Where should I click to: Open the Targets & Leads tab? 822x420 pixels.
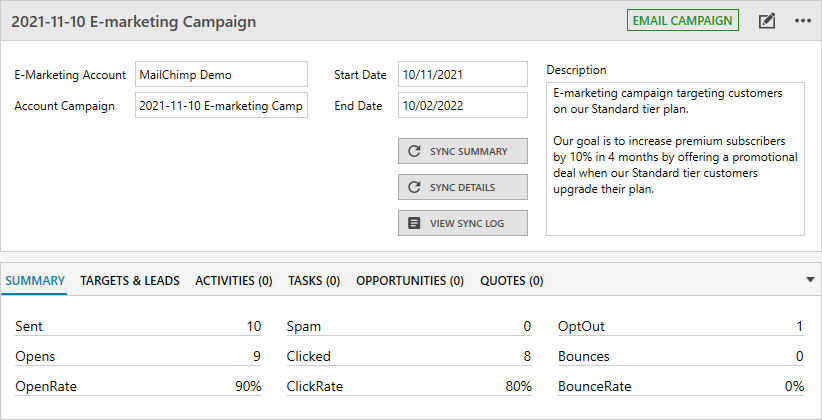point(130,281)
